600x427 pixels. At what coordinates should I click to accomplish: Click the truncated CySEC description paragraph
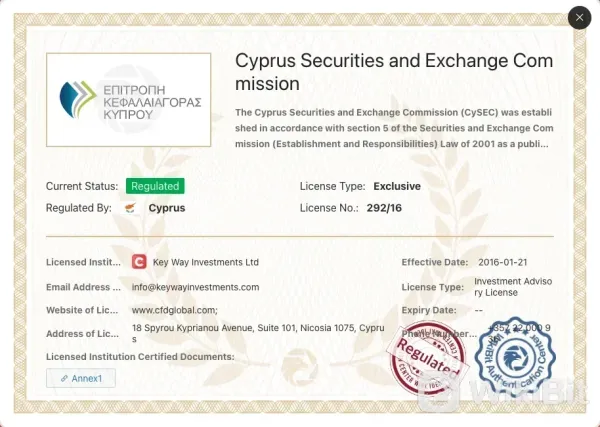click(393, 127)
